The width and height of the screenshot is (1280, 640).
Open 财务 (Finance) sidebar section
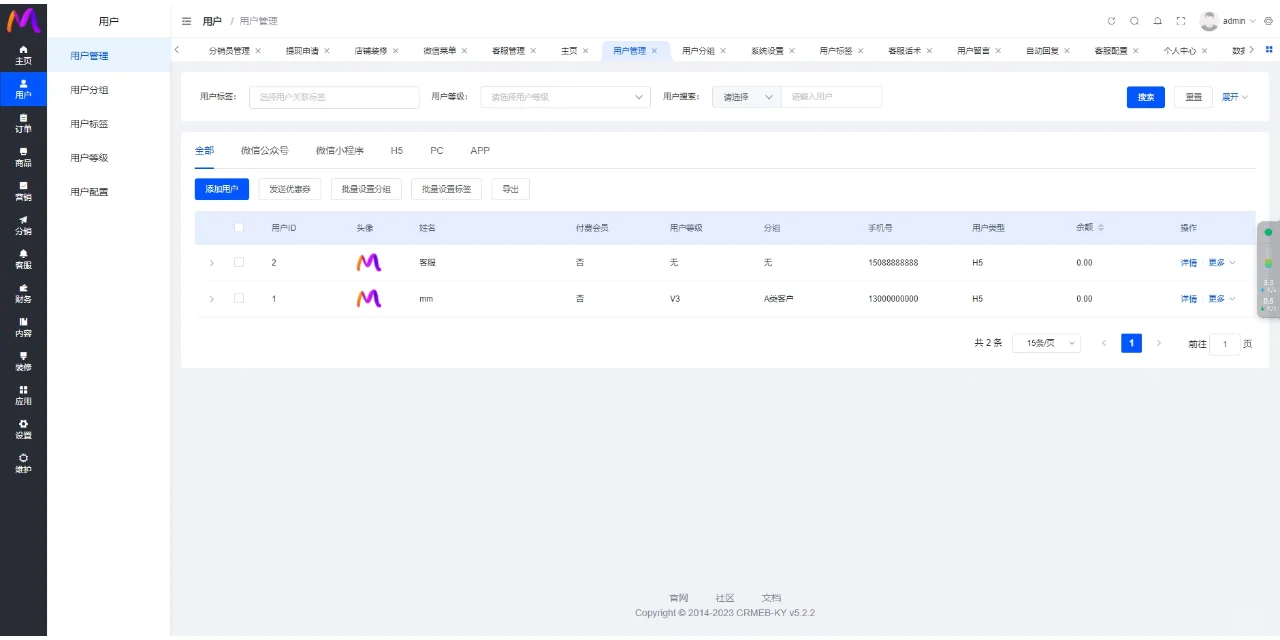coord(23,293)
